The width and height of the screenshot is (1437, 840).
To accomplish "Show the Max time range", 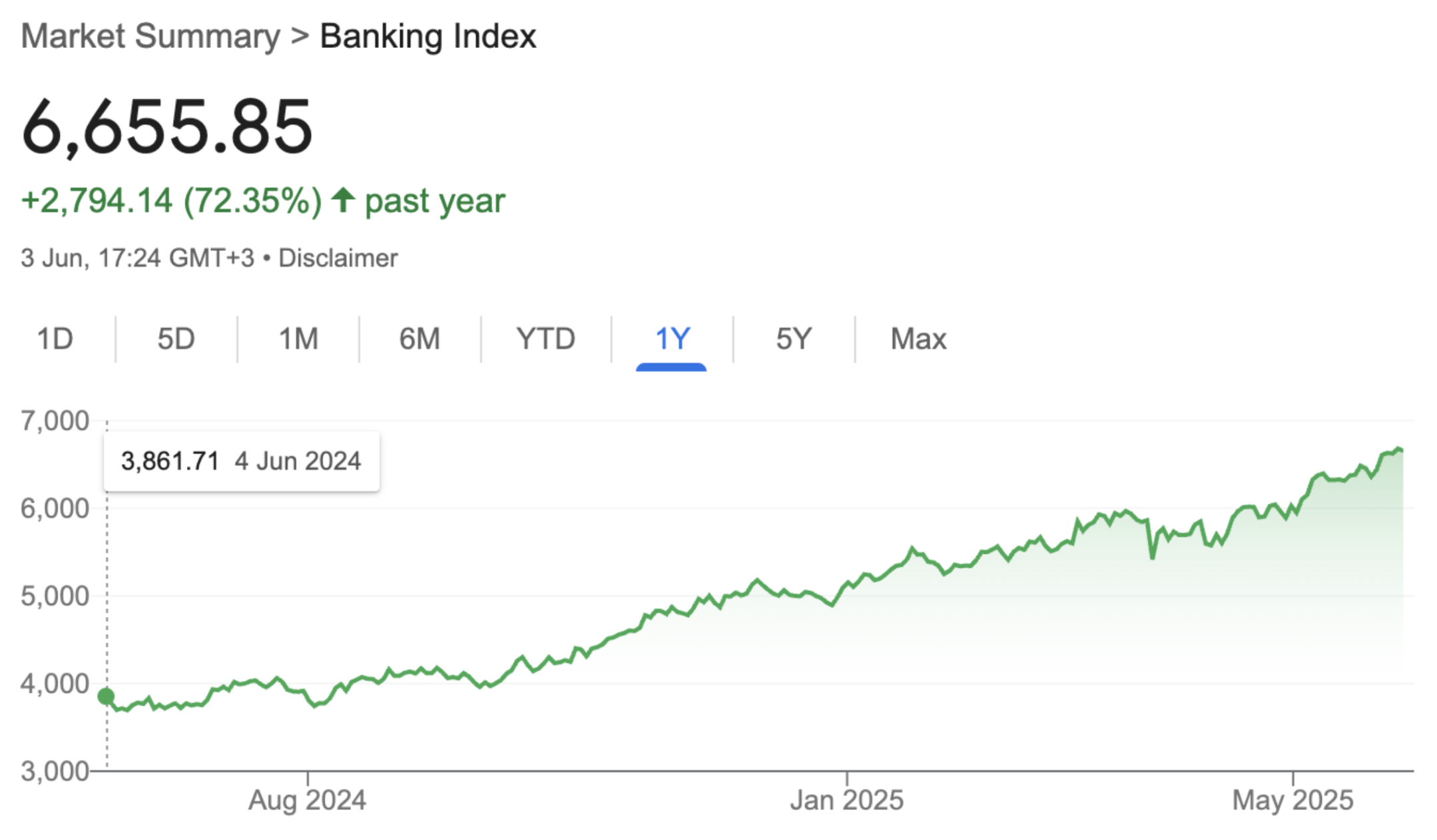I will pos(918,339).
